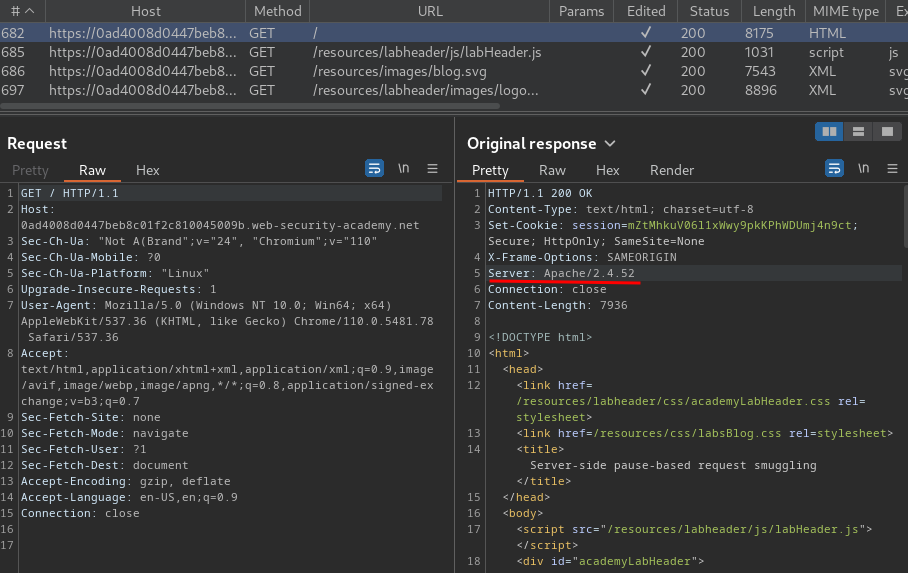The image size is (908, 573).
Task: Click div id academyLabHeader line
Action: 610,561
